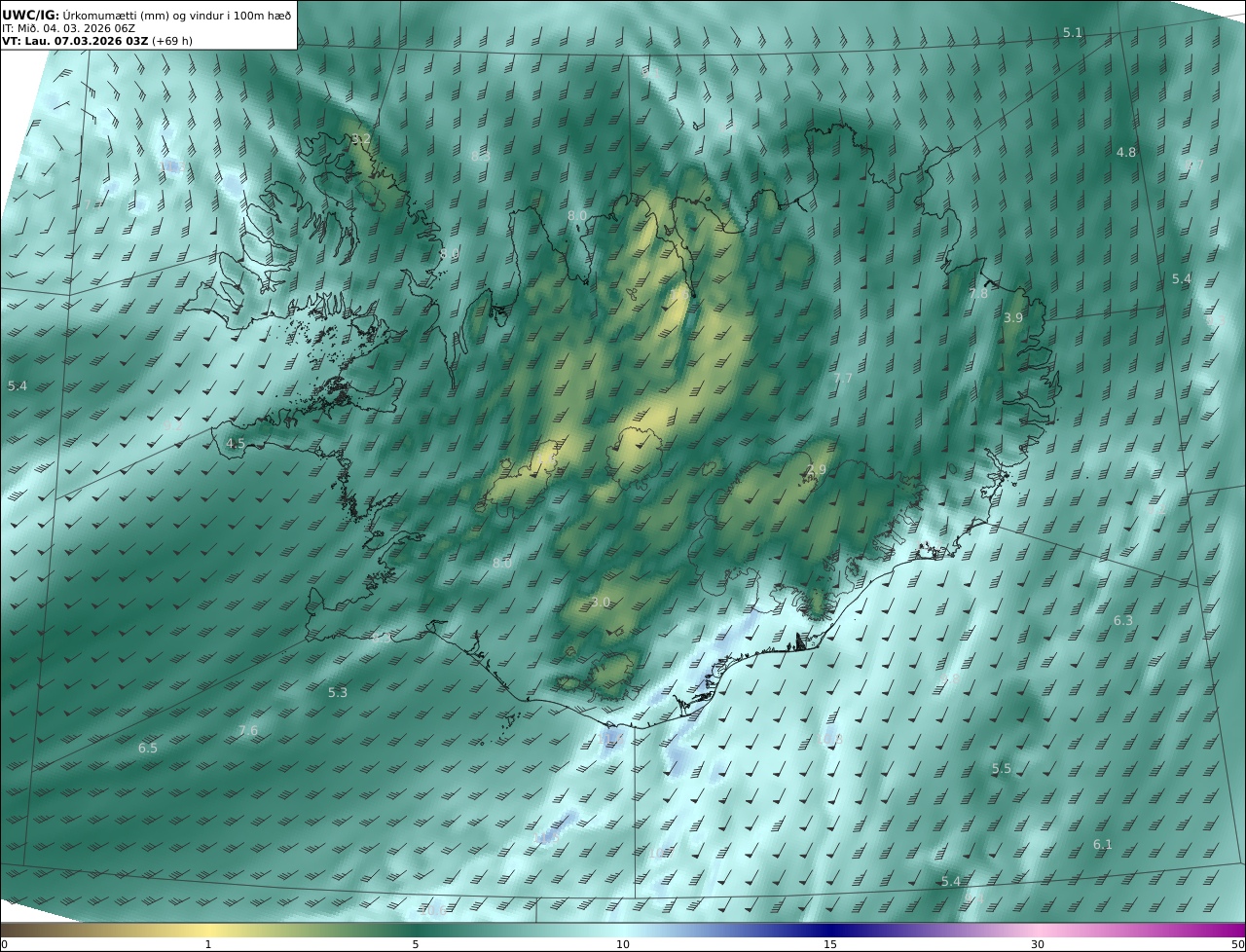
Task: Click the valid time 'VT: Lau. 07.03.2026 03Z'
Action: tap(75, 42)
